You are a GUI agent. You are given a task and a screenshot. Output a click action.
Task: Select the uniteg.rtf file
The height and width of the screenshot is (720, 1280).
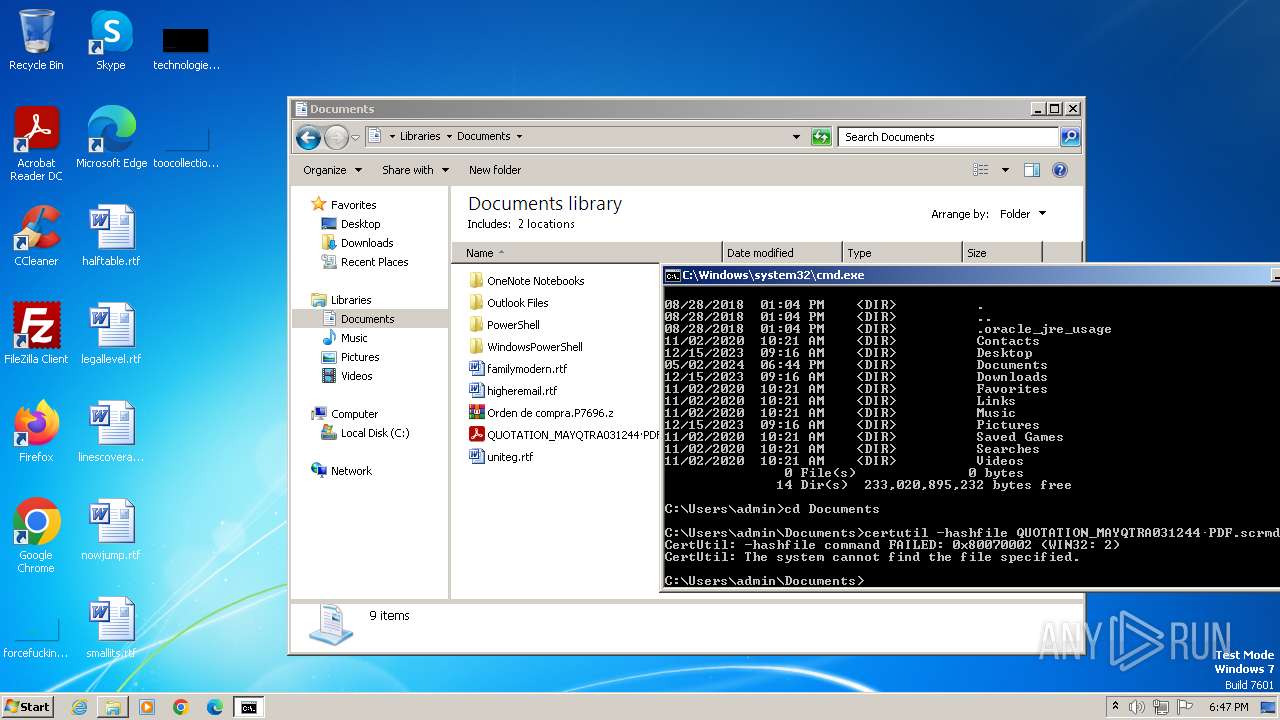pyautogui.click(x=502, y=457)
